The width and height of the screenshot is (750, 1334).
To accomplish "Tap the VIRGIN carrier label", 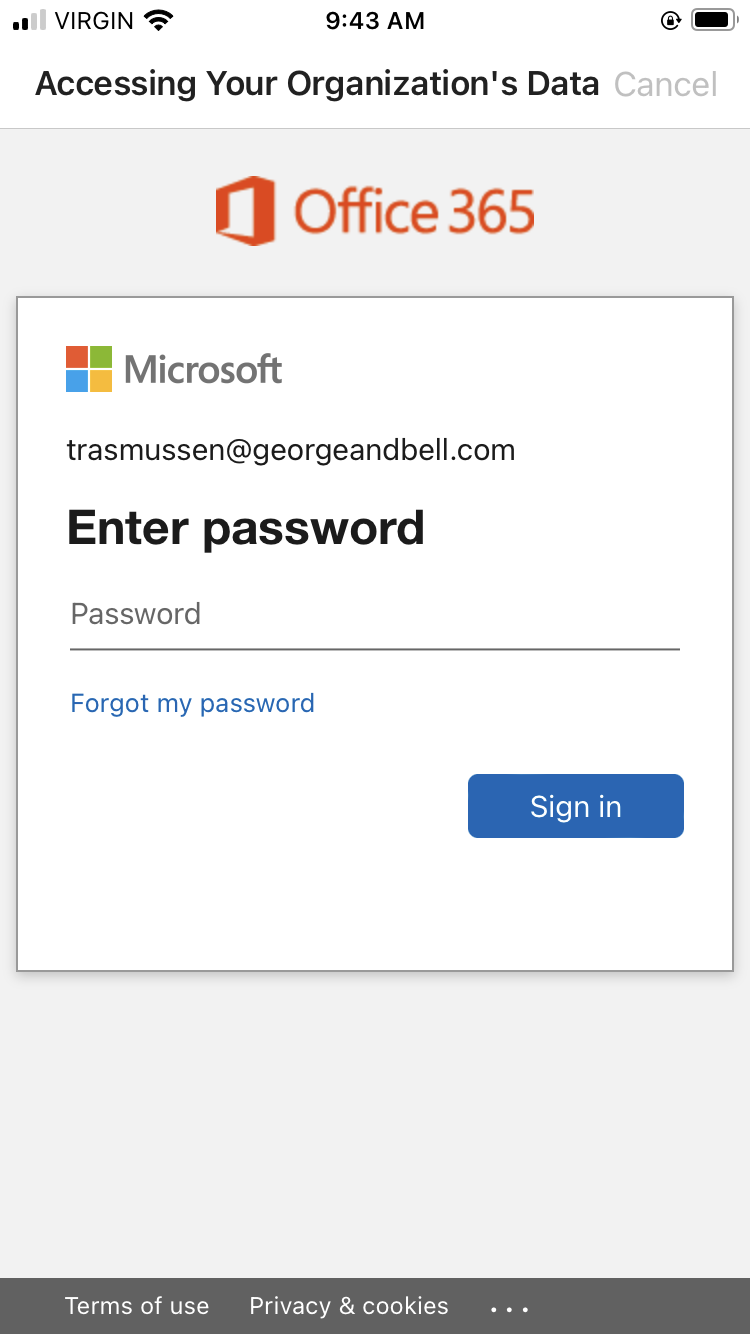I will point(94,20).
